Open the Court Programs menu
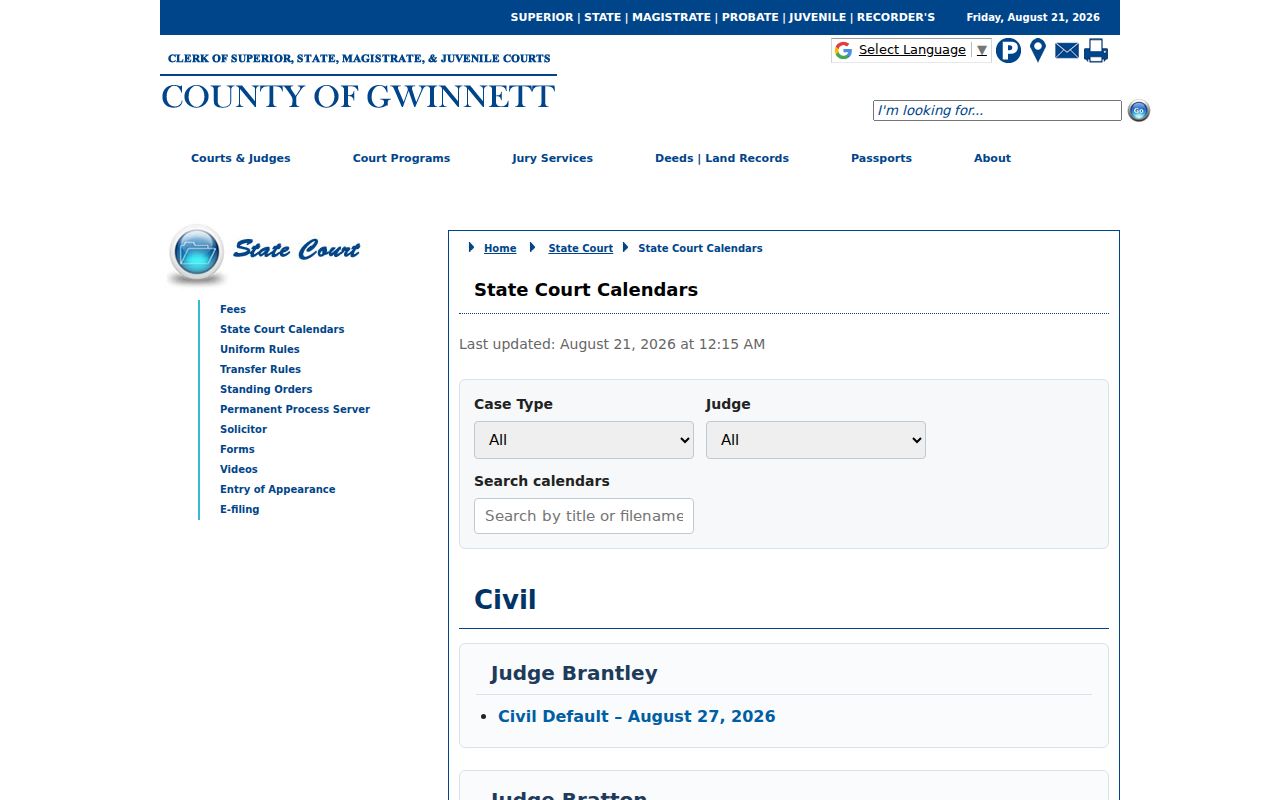The height and width of the screenshot is (800, 1280). coord(401,158)
